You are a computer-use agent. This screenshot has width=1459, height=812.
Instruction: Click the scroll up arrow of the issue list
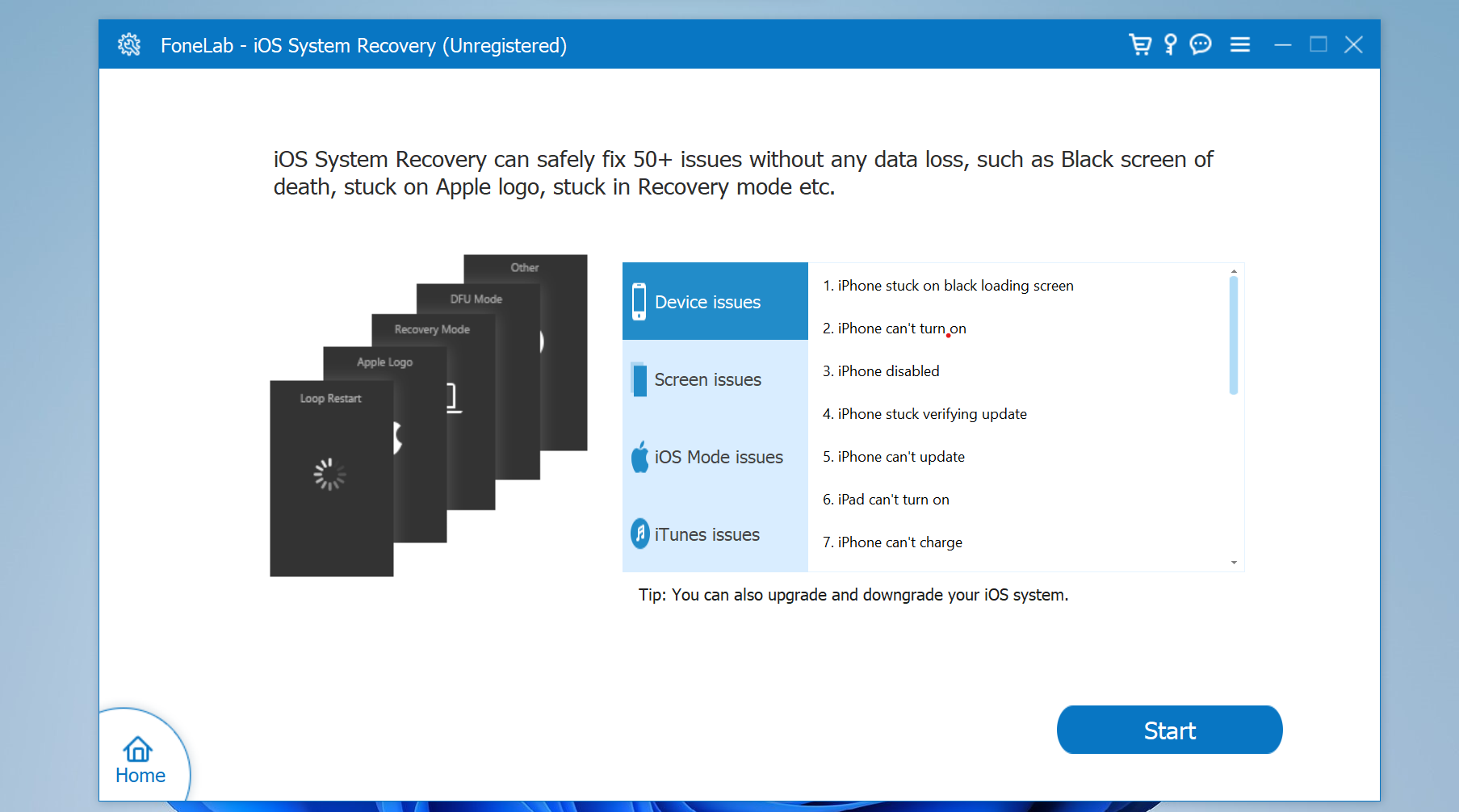pos(1234,271)
